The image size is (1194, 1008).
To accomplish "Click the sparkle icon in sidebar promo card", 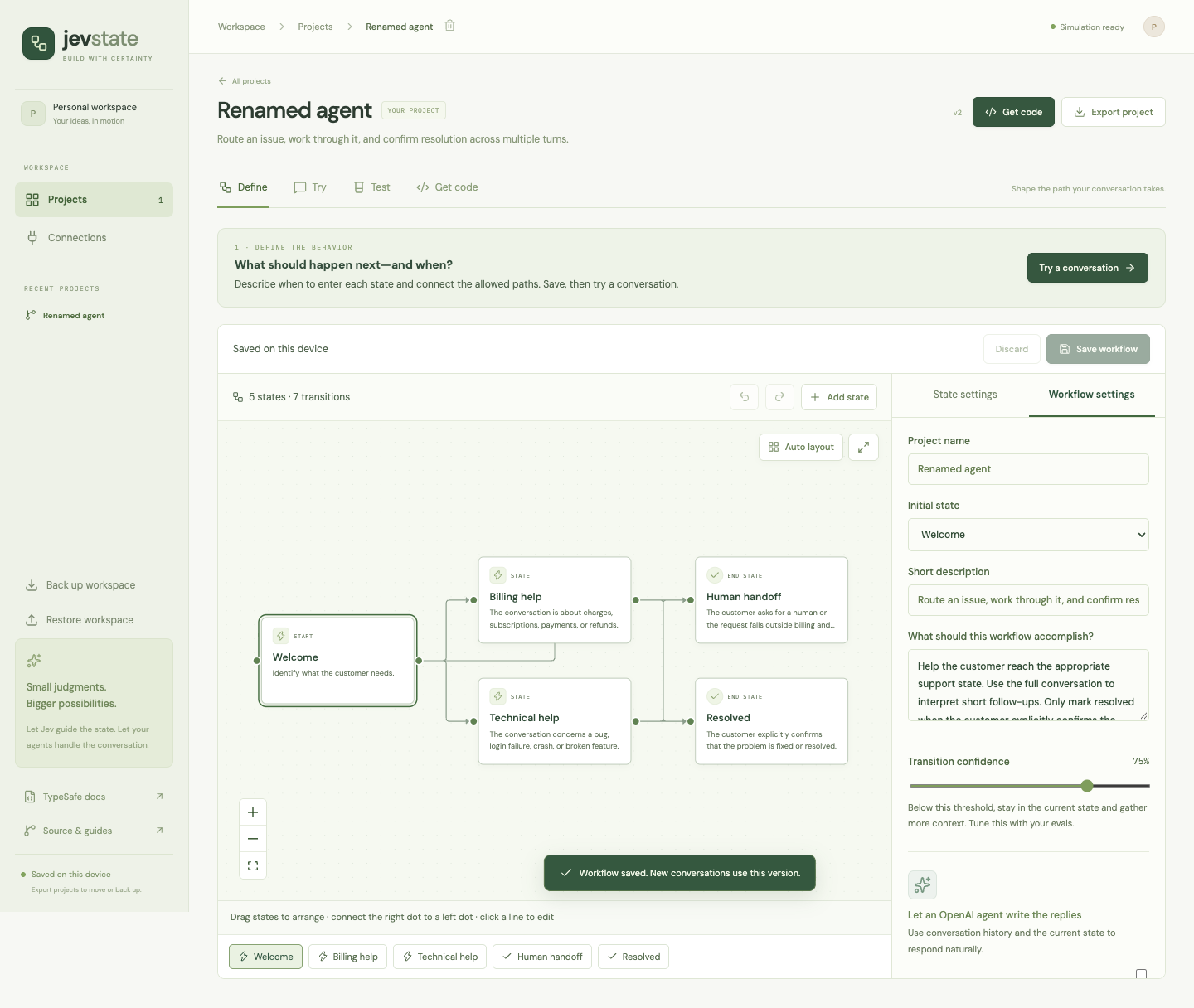I will point(34,661).
